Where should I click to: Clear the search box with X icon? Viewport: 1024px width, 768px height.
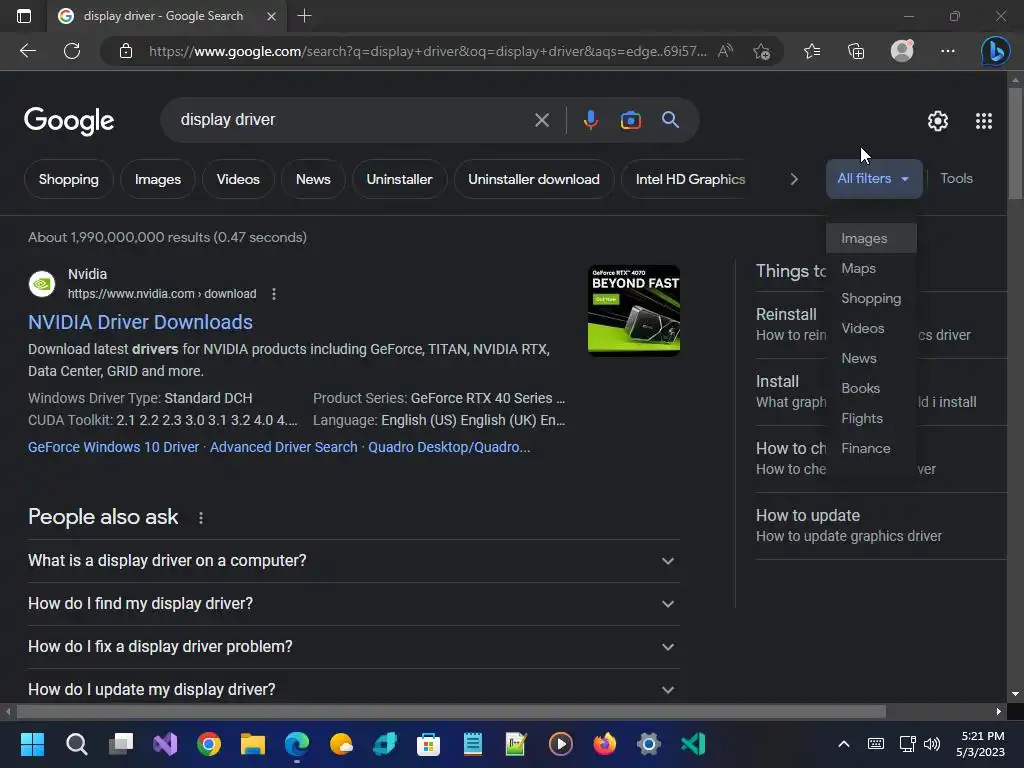point(541,120)
